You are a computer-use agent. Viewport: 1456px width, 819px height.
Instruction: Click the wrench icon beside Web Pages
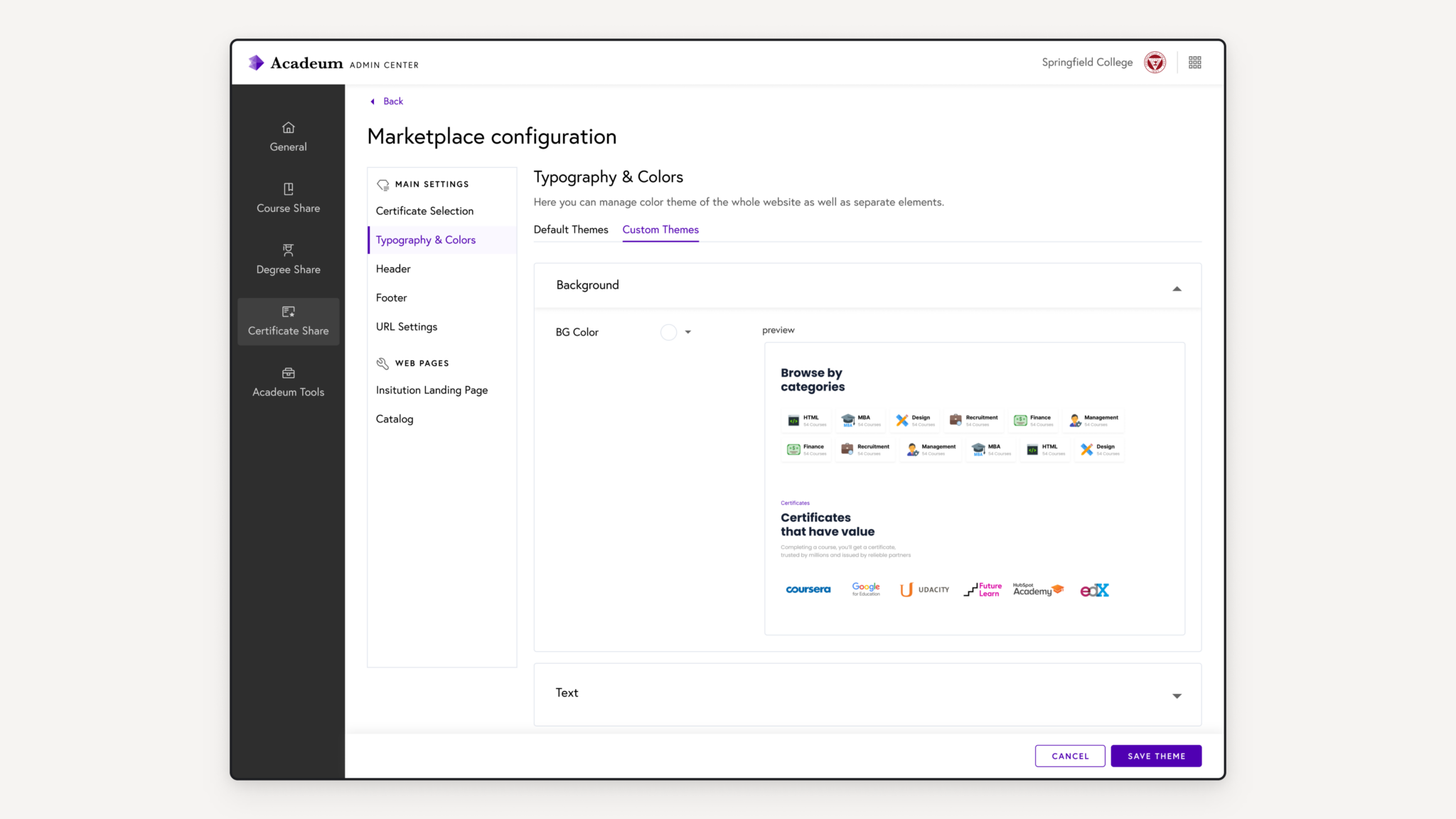382,363
